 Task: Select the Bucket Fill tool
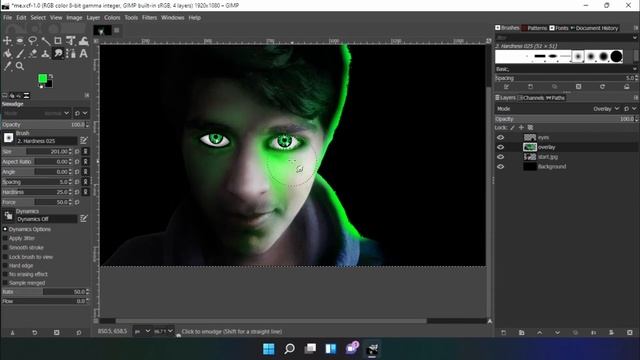pyautogui.click(x=7, y=53)
